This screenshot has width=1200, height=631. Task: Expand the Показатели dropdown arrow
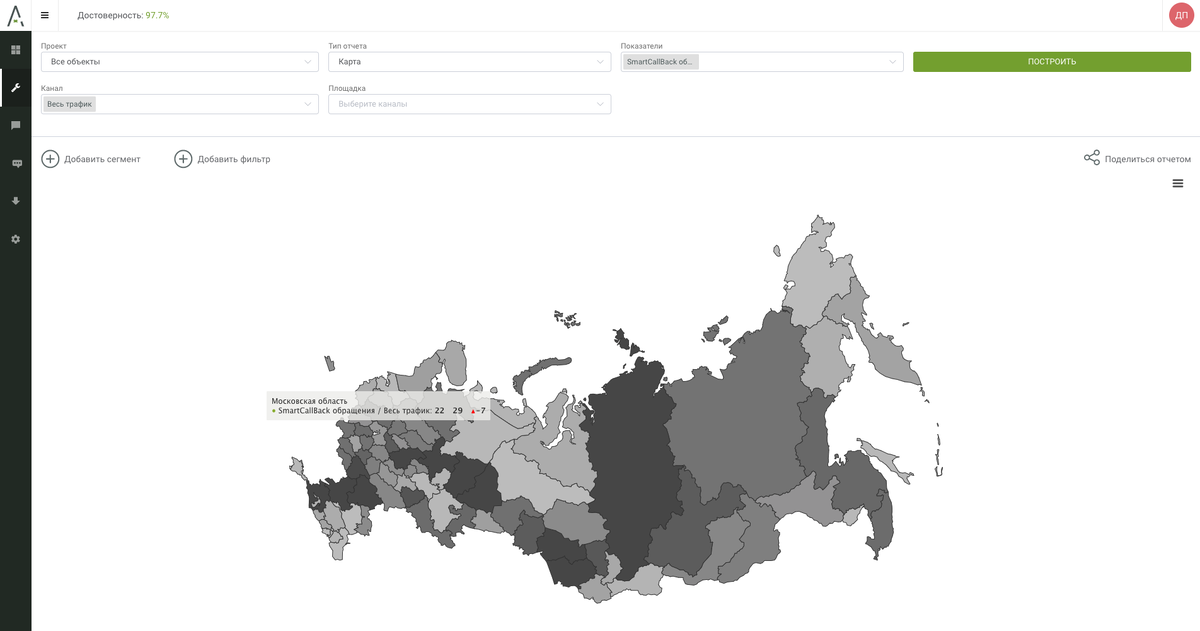893,62
